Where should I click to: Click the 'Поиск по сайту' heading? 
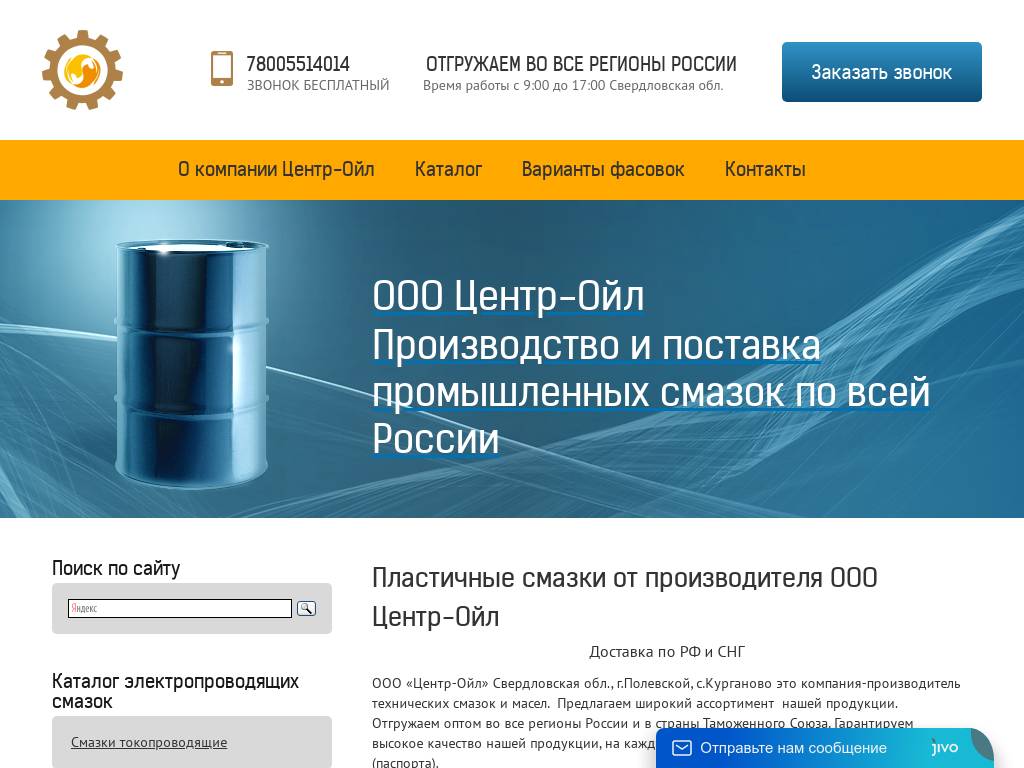pyautogui.click(x=116, y=568)
